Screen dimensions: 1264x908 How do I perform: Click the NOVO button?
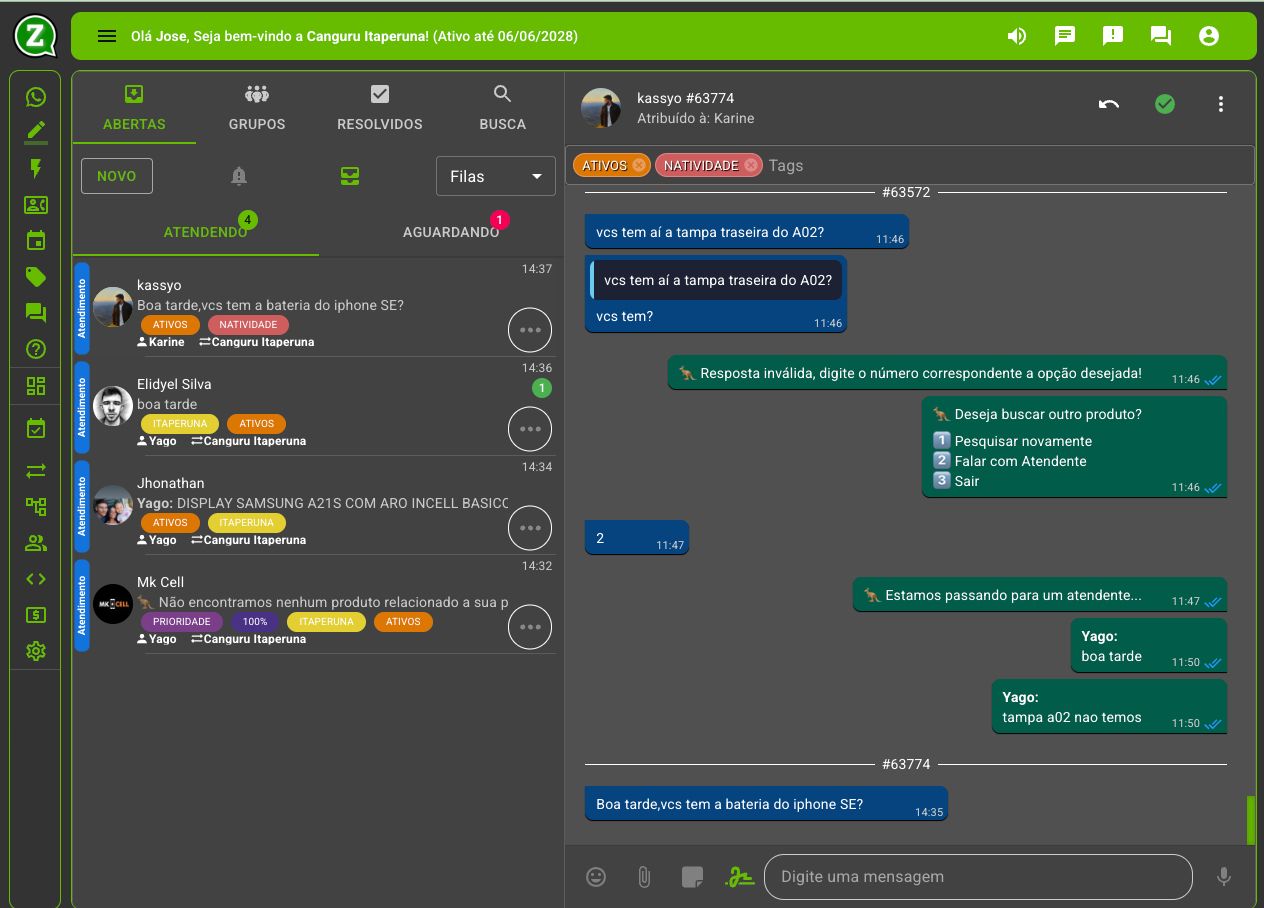(116, 176)
